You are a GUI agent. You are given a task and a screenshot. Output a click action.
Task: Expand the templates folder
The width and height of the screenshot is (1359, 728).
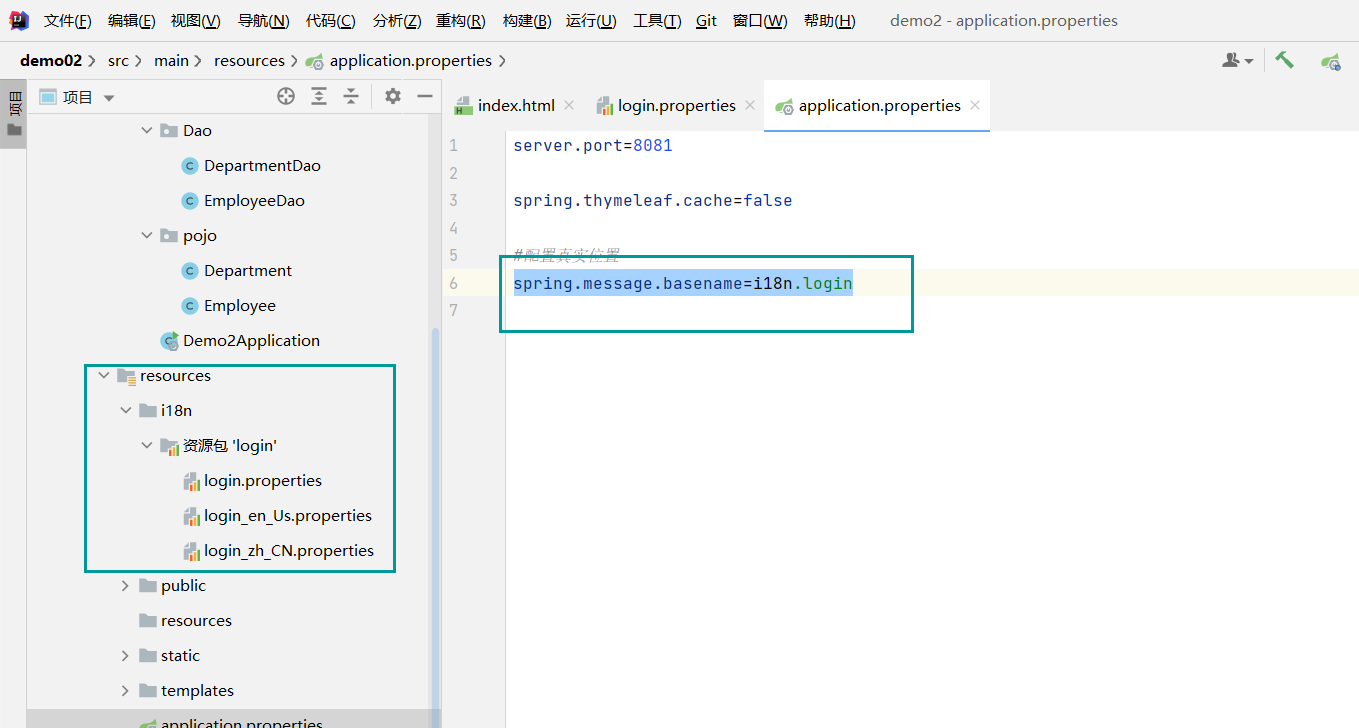click(125, 691)
